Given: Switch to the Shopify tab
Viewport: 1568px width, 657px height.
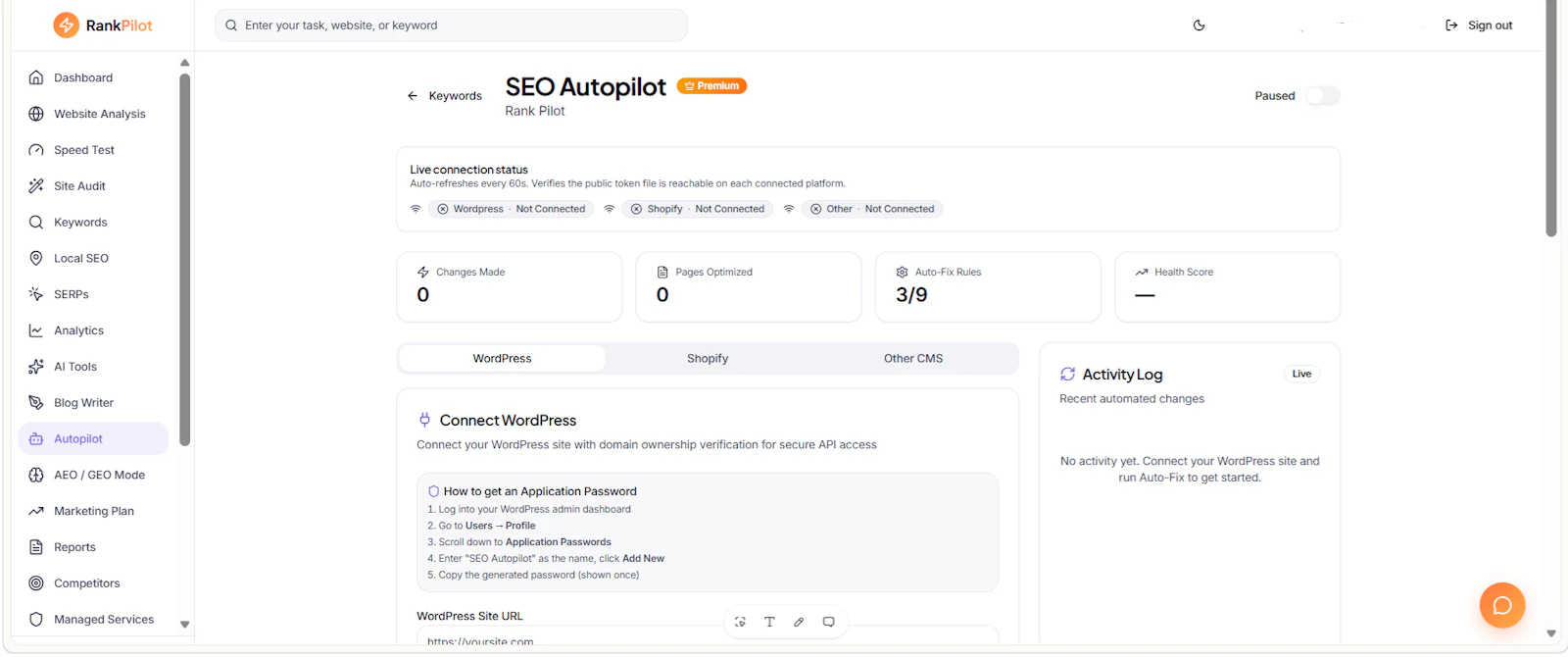Looking at the screenshot, I should (x=708, y=359).
